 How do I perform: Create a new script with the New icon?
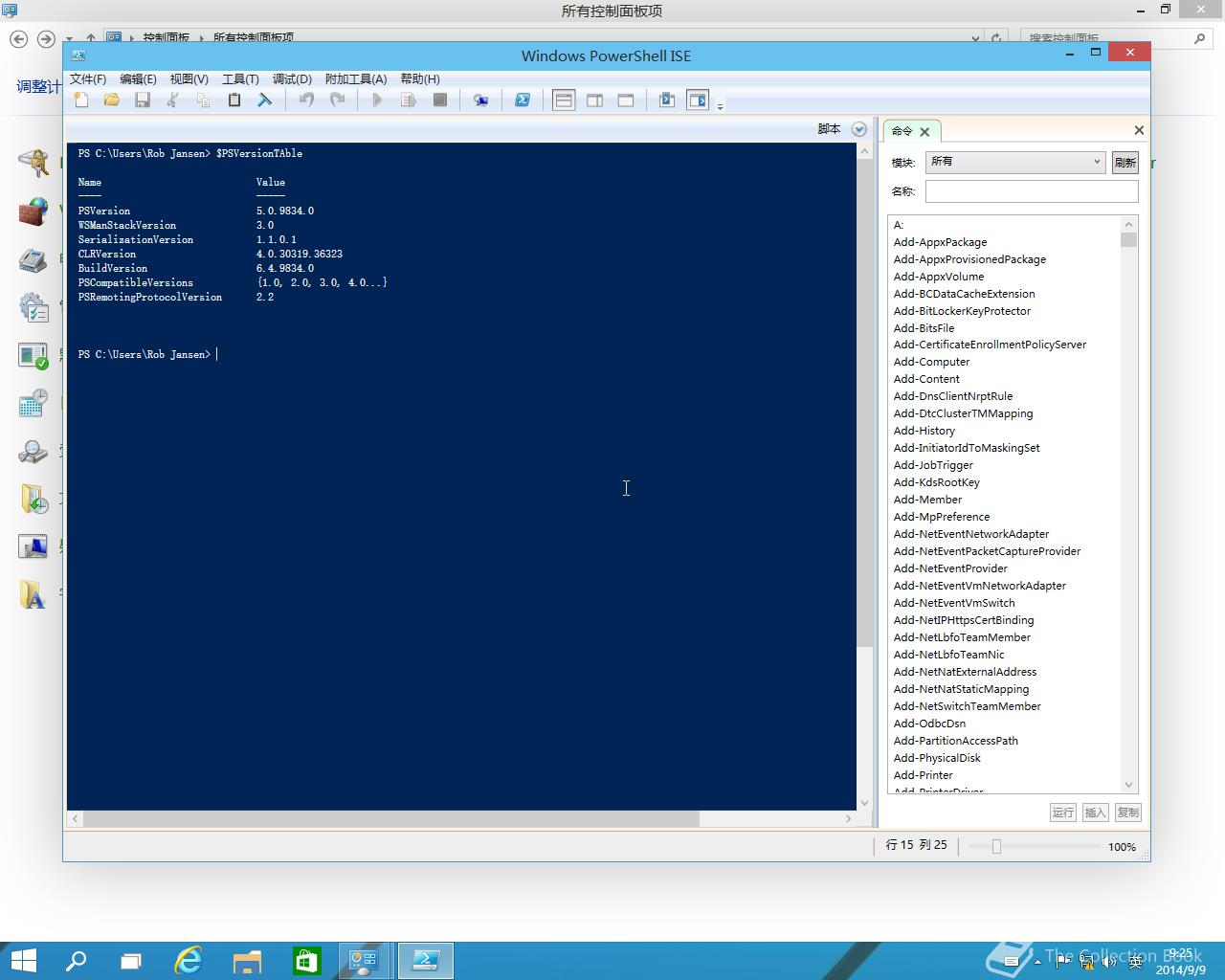click(81, 100)
